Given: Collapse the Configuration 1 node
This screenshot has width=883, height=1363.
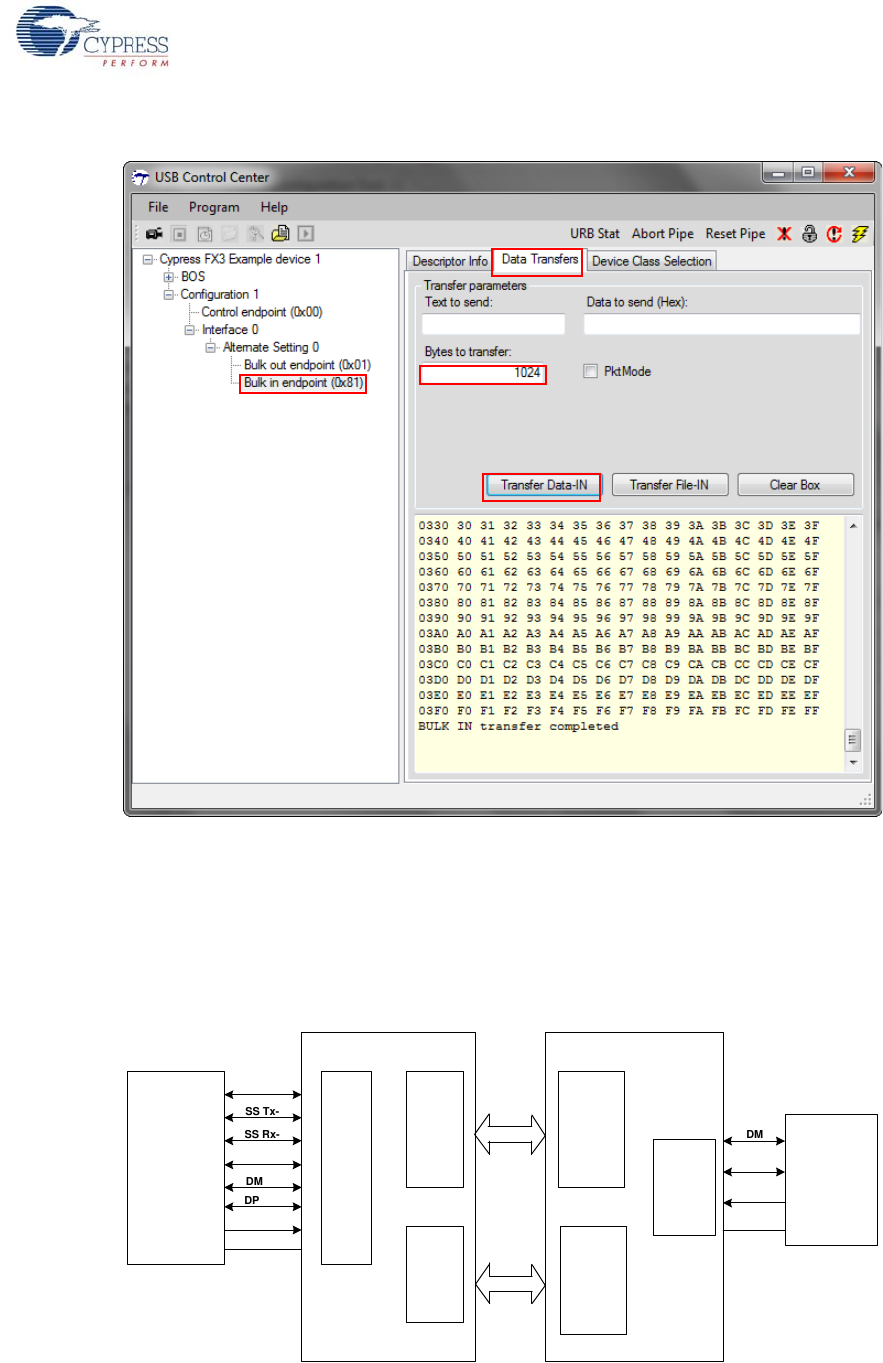Looking at the screenshot, I should pyautogui.click(x=169, y=295).
